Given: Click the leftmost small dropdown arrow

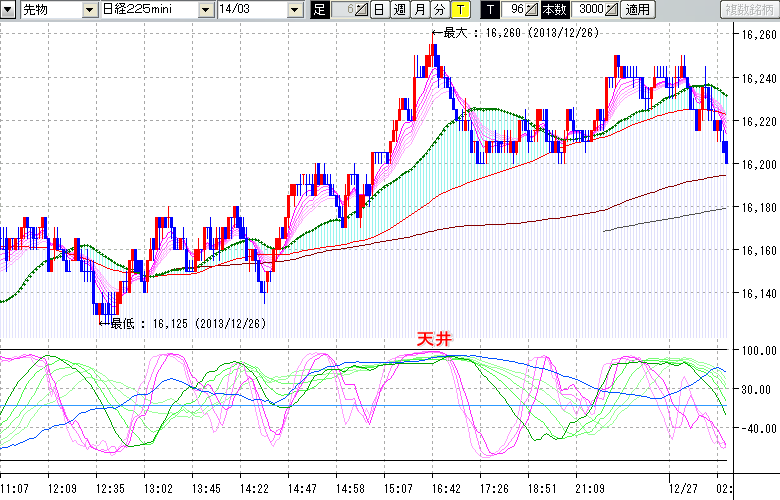Looking at the screenshot, I should click(10, 10).
